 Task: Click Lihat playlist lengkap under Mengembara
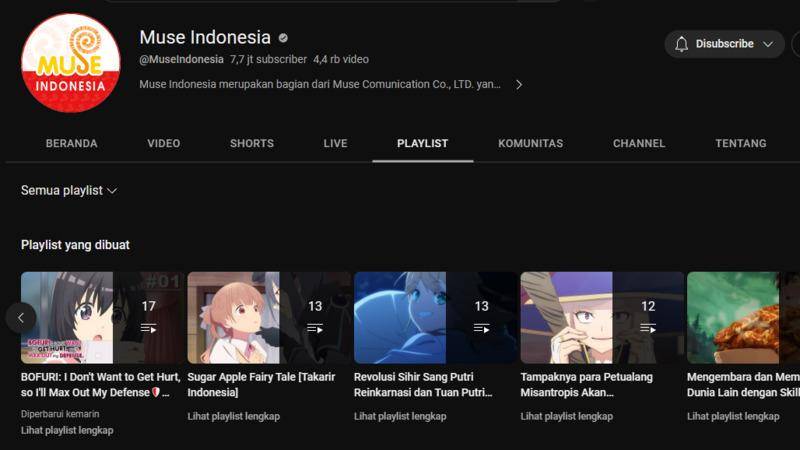[733, 416]
